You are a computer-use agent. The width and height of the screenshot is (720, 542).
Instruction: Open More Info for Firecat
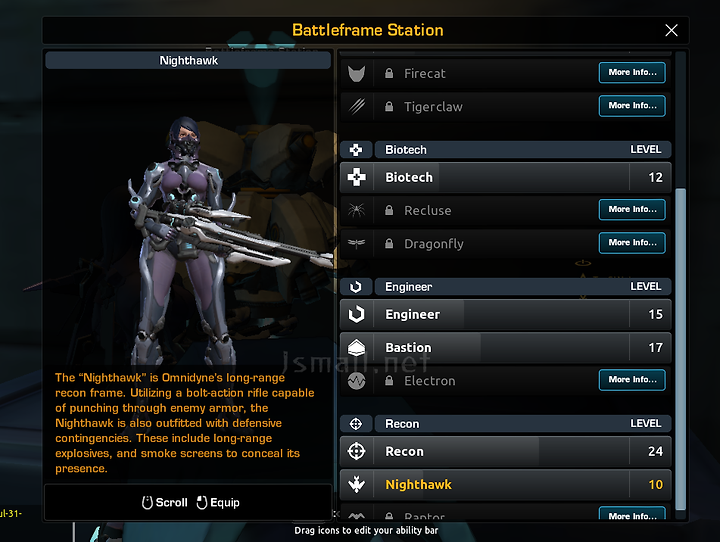tap(632, 73)
